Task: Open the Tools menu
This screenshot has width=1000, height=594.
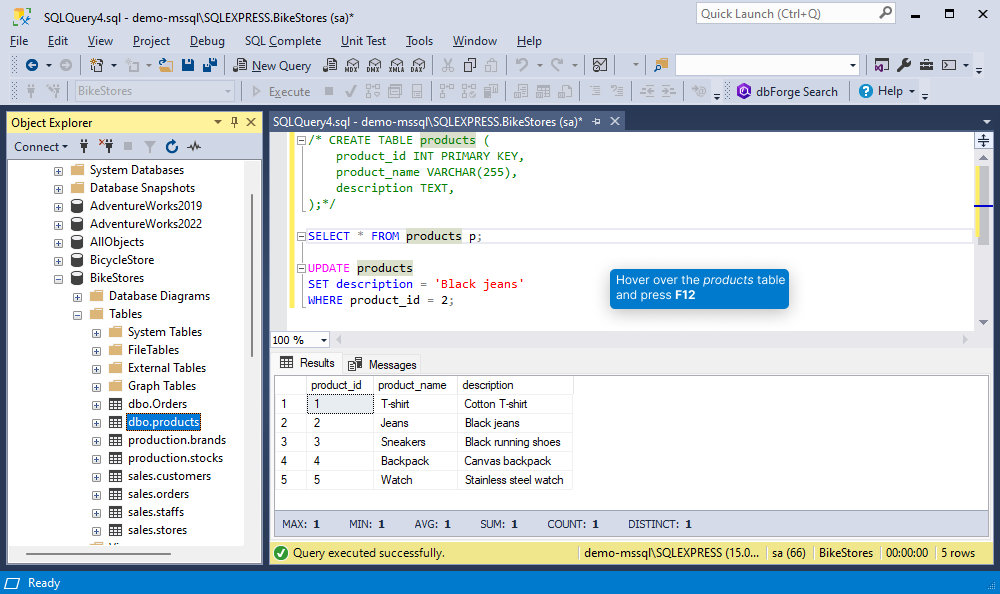Action: [419, 41]
